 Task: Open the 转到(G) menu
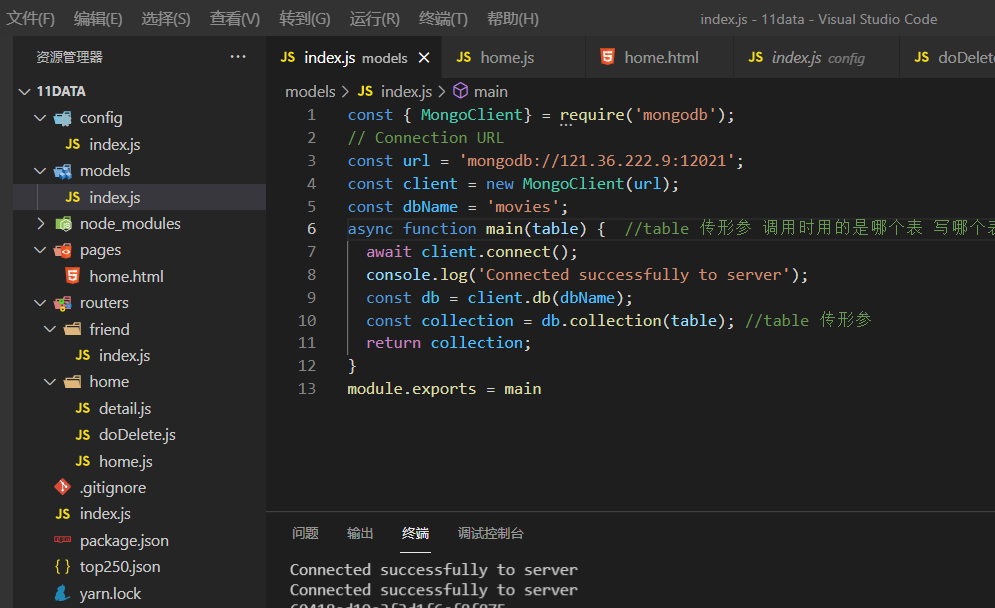click(x=305, y=19)
